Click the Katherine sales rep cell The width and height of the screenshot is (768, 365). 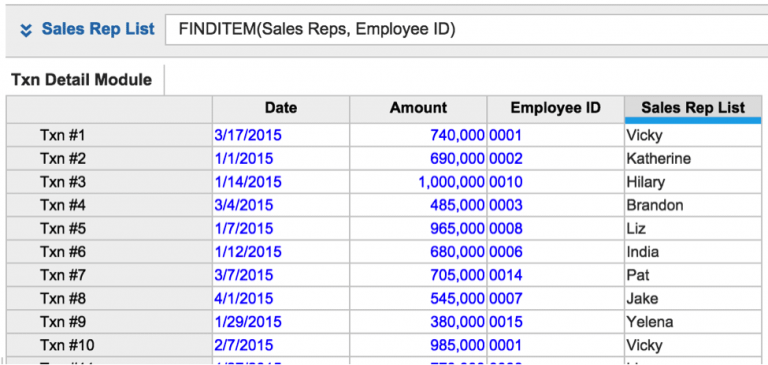[693, 159]
